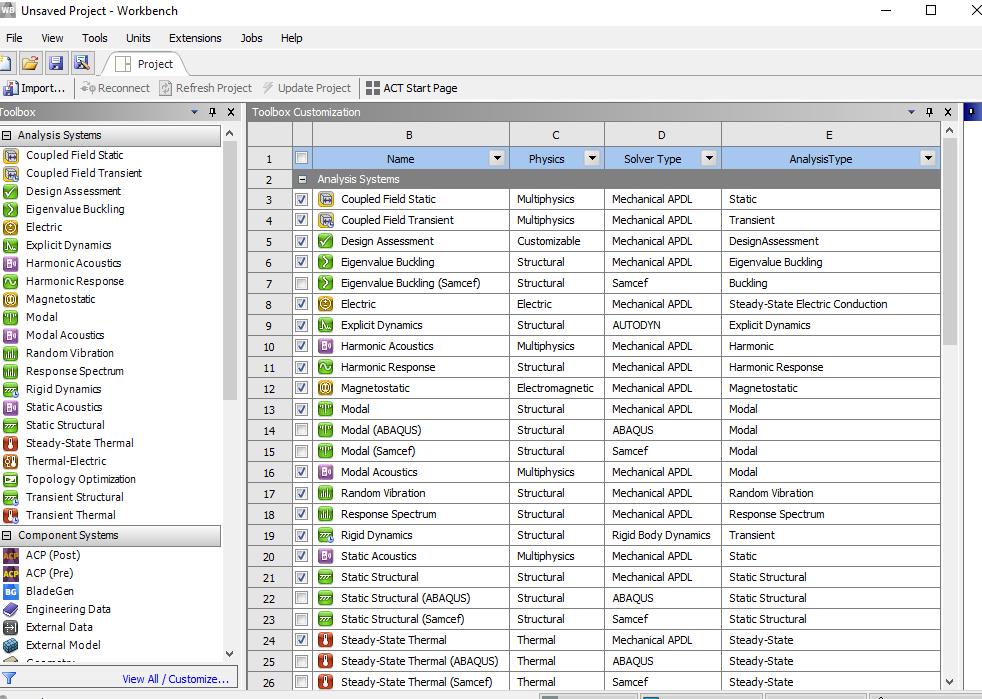Open the AnalysisType filter dropdown

click(x=928, y=158)
